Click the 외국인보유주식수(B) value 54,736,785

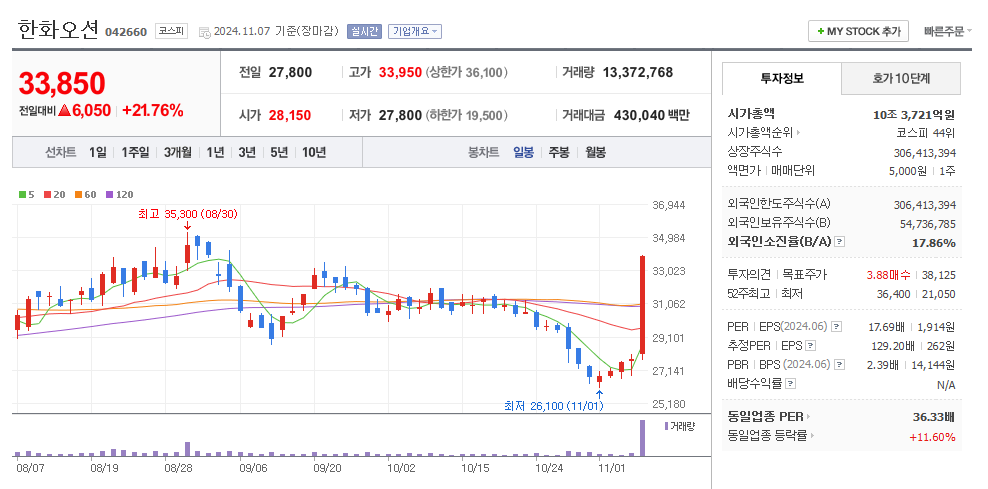(928, 224)
